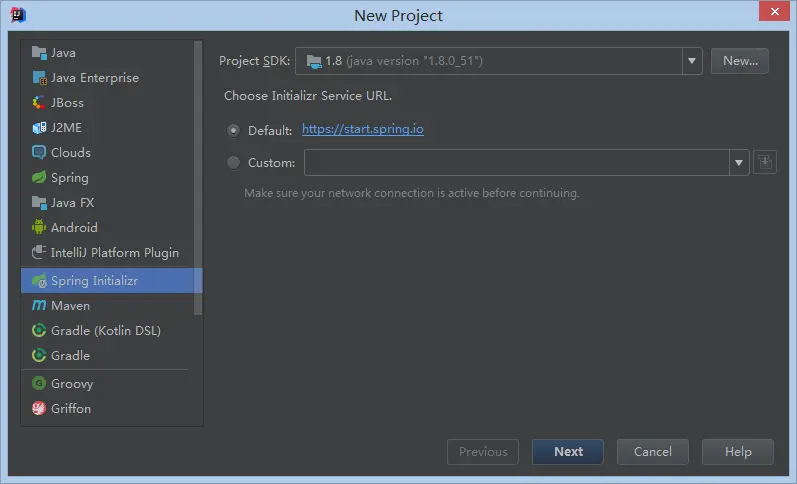The width and height of the screenshot is (797, 484).
Task: Click the Android robot icon
Action: tap(39, 227)
